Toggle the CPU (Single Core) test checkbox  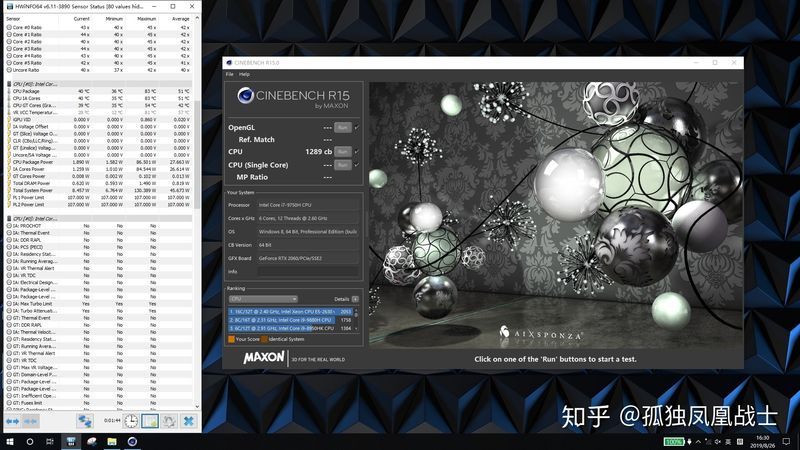[x=357, y=165]
